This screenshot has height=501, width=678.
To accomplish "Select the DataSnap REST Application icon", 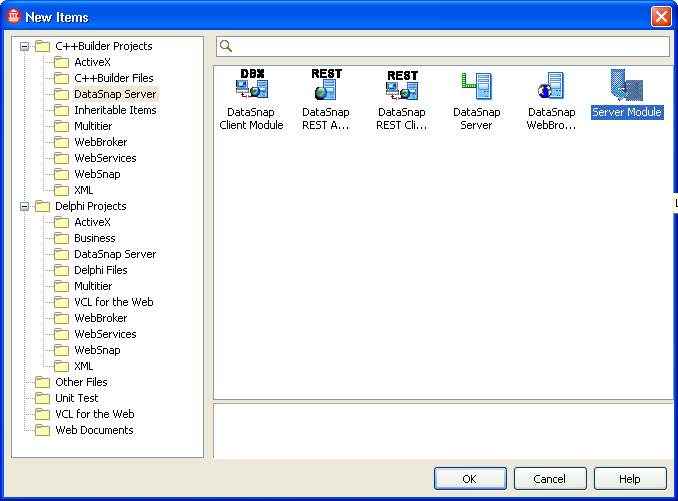I will click(x=326, y=84).
